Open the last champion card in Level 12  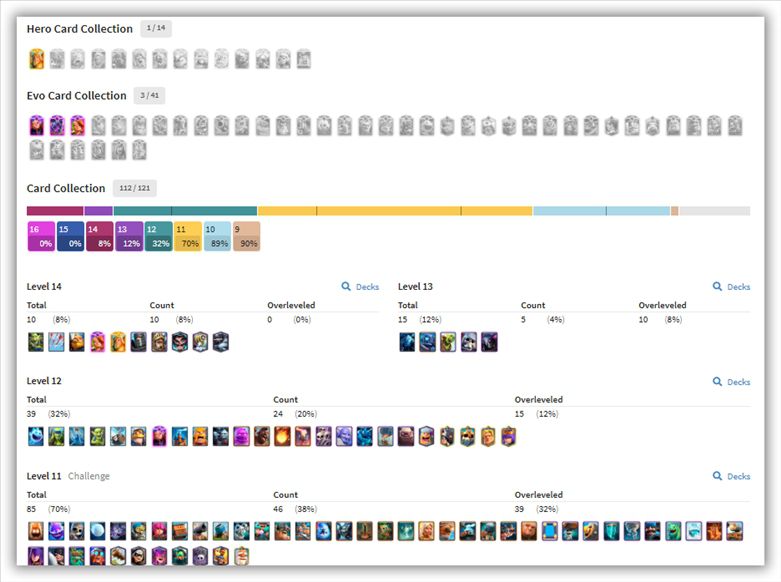click(x=509, y=436)
